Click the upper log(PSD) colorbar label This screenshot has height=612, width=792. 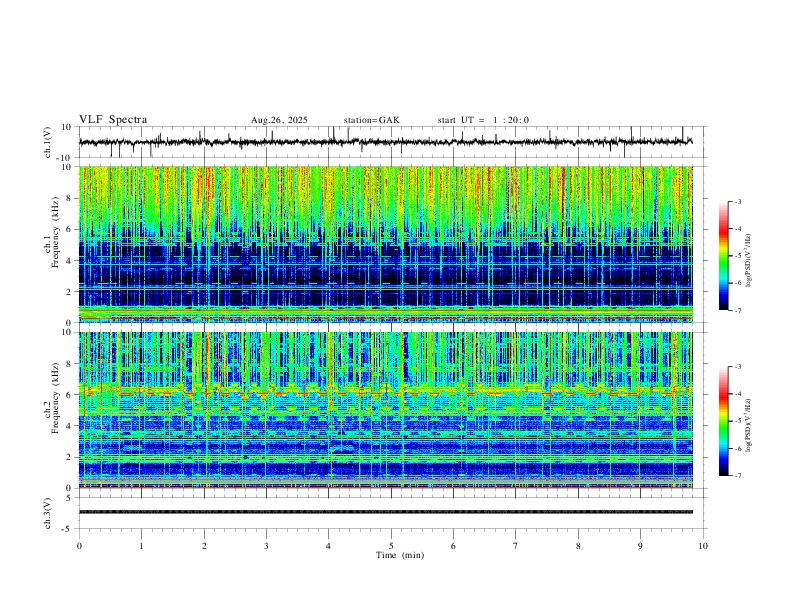coord(749,261)
